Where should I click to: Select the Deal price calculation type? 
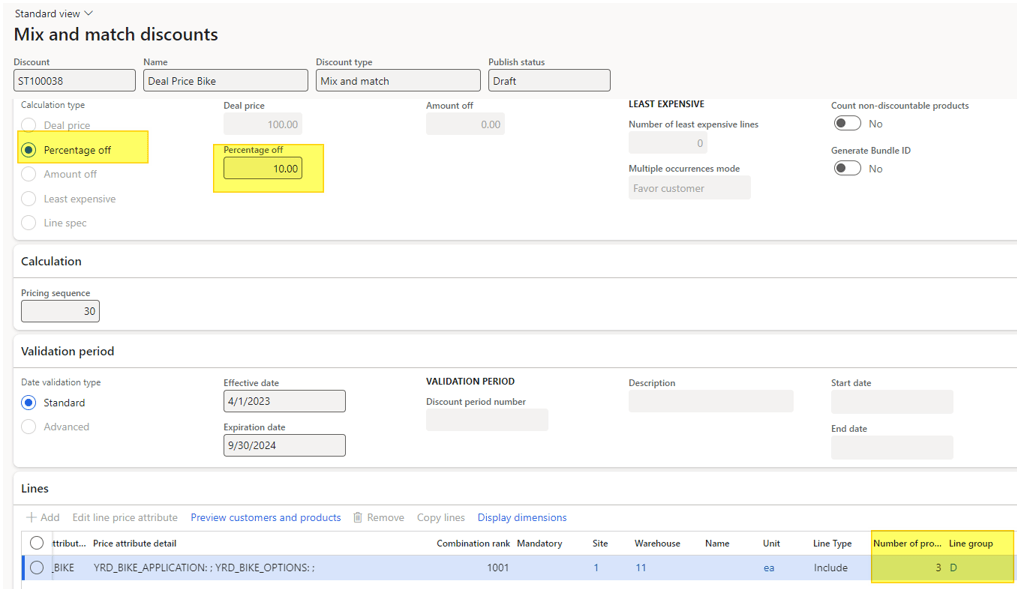pos(28,124)
